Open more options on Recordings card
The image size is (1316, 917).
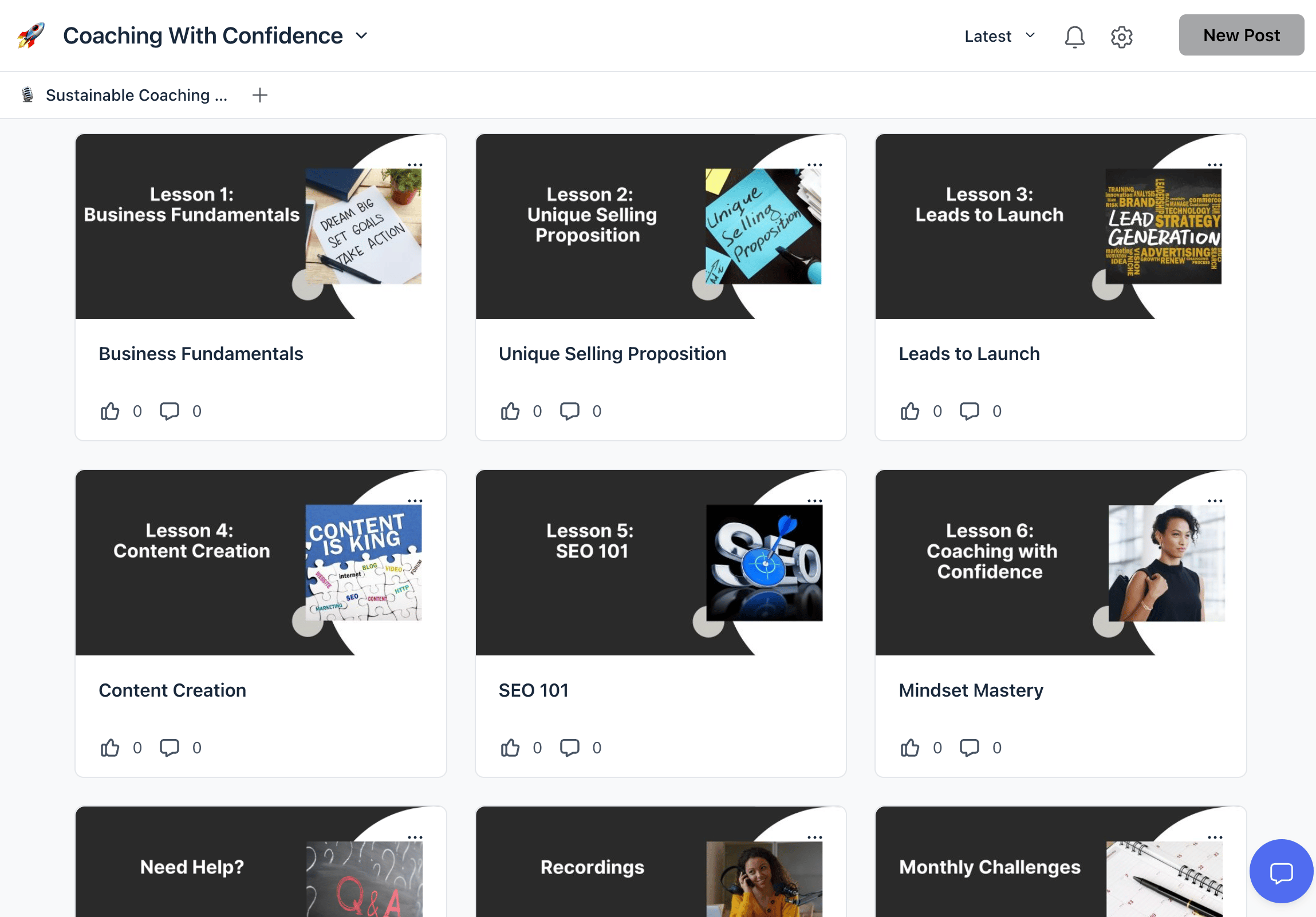click(814, 837)
